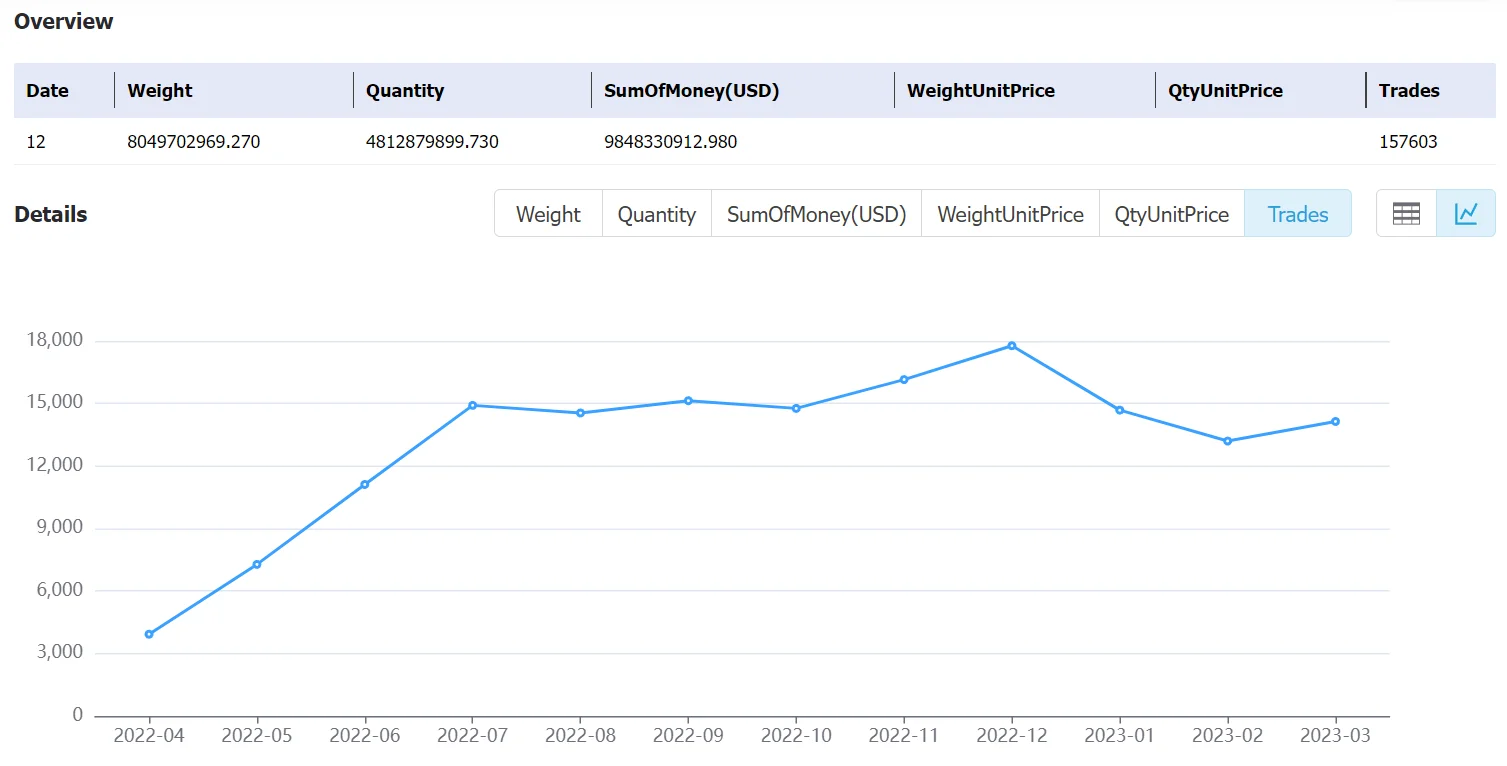The image size is (1507, 766).
Task: Click the 6,000 y-axis label
Action: (x=60, y=590)
